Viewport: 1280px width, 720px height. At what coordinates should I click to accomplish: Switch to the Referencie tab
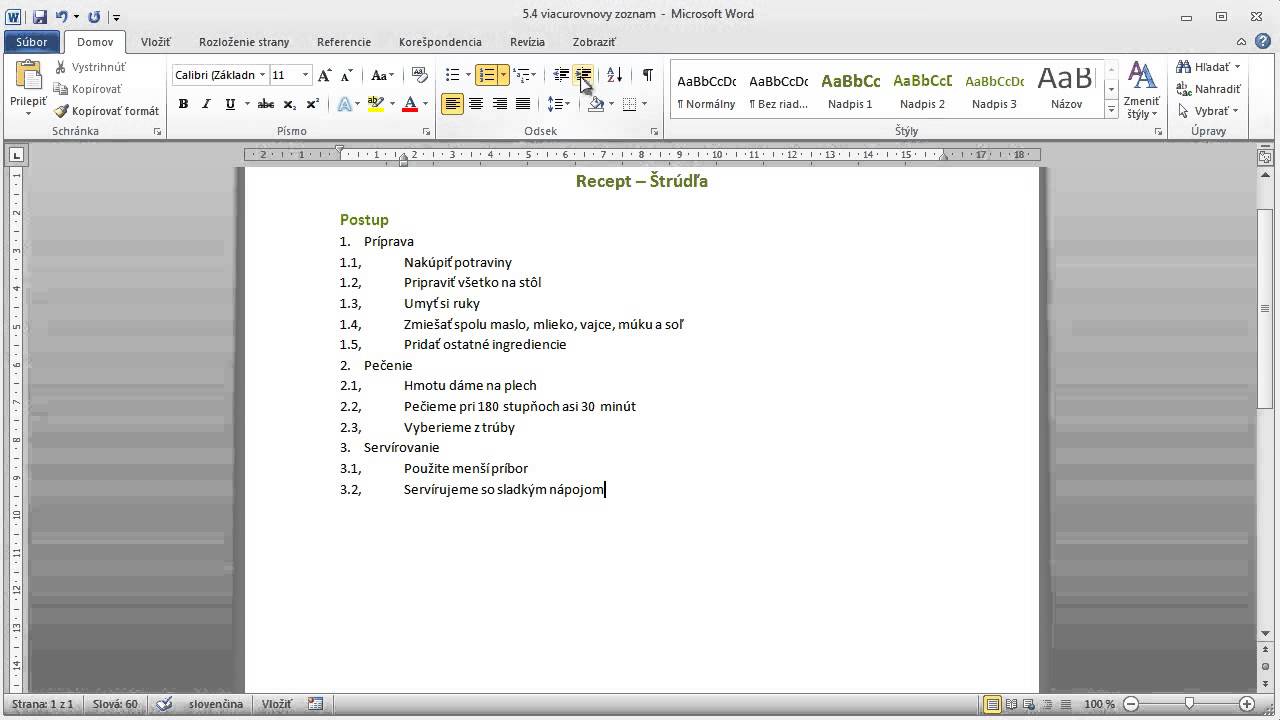point(344,42)
